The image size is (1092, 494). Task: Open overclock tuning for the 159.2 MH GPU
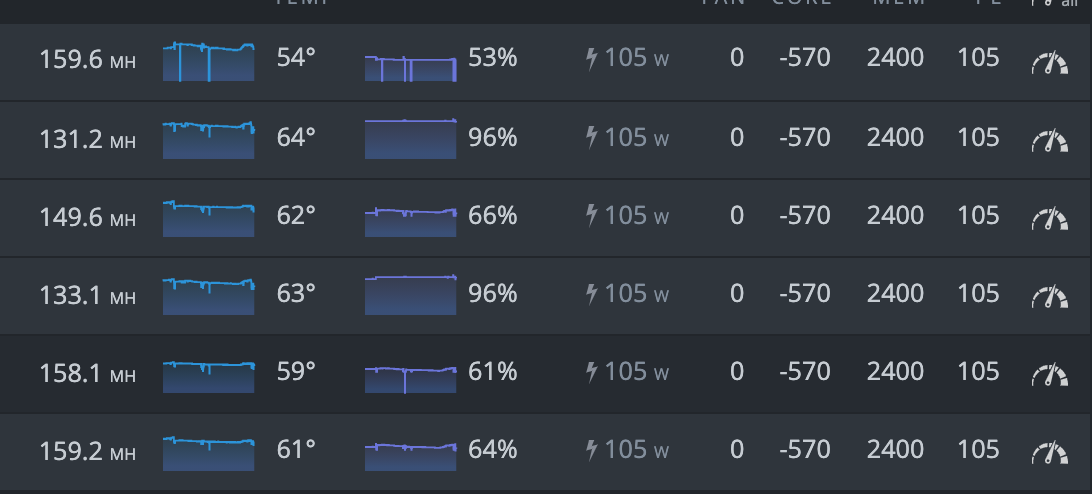pos(1050,453)
